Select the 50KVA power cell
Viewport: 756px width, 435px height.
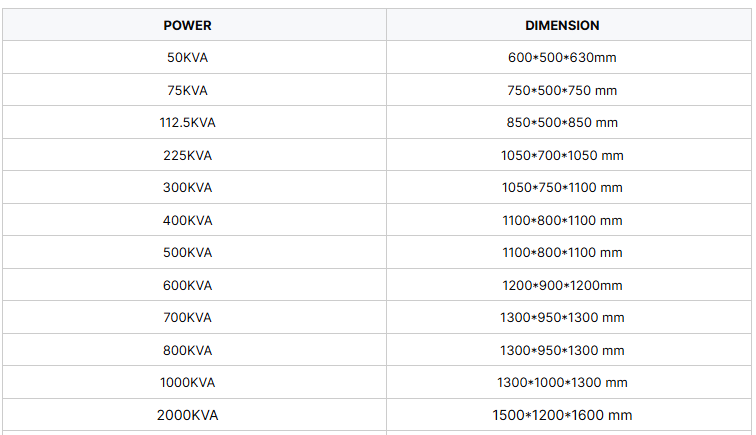pos(187,58)
